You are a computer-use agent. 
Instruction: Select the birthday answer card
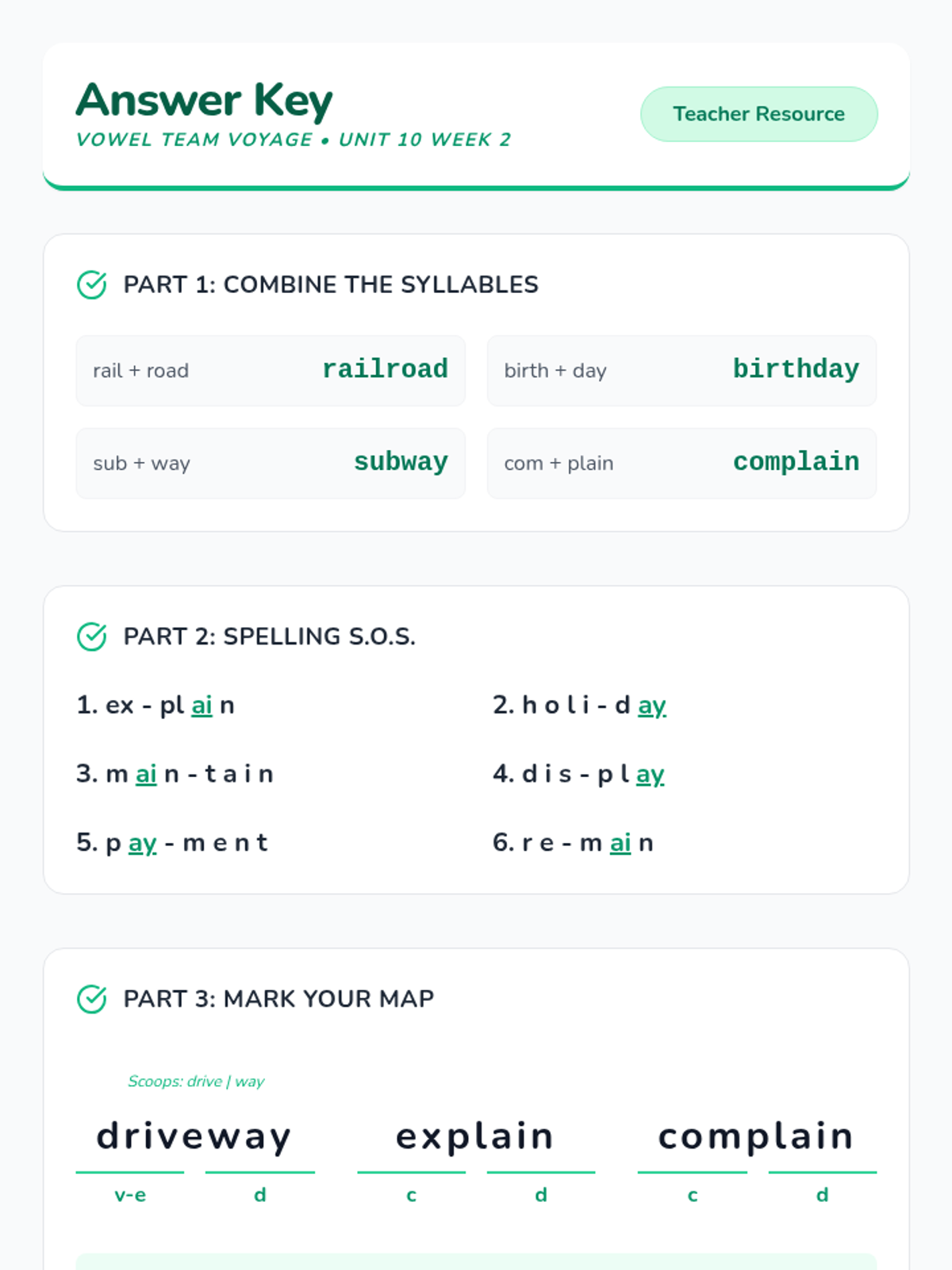click(681, 371)
